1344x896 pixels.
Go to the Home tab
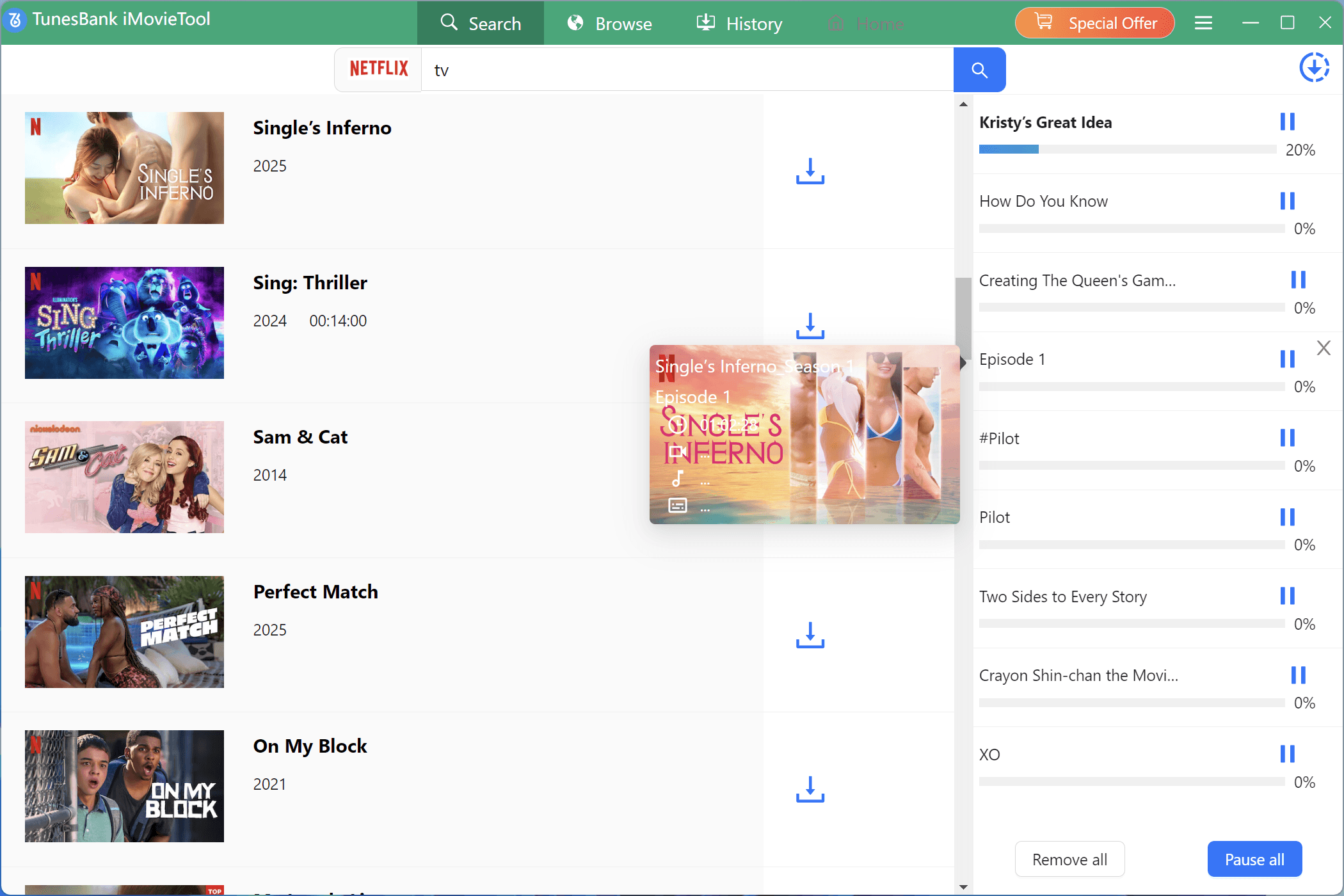[865, 23]
